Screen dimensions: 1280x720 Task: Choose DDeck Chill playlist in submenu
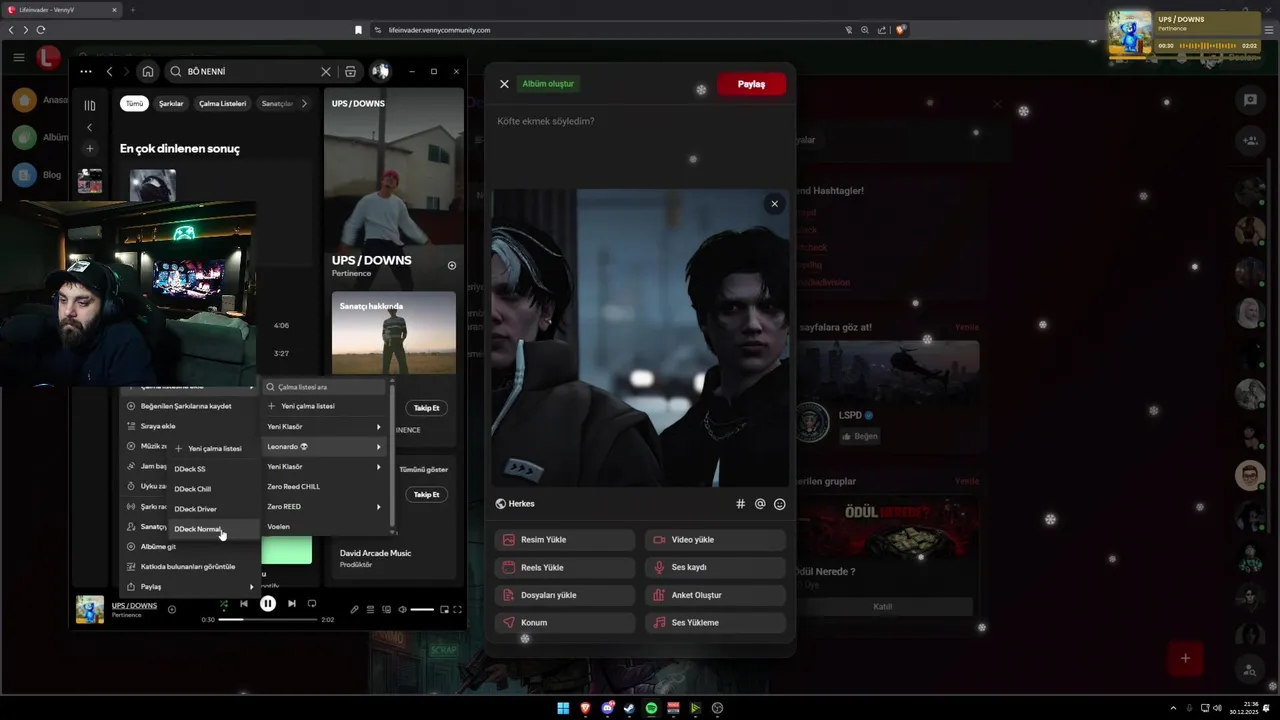pyautogui.click(x=213, y=489)
